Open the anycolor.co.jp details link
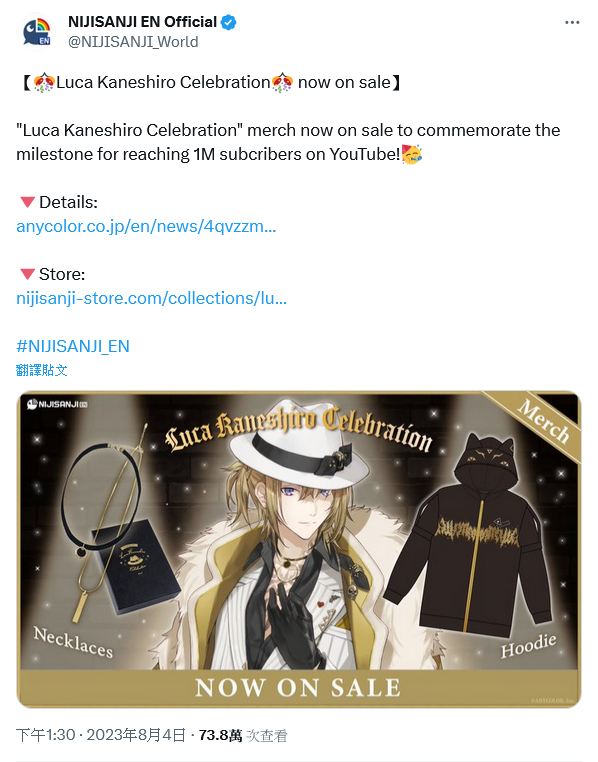Viewport: 598px width, 762px height. click(x=146, y=226)
